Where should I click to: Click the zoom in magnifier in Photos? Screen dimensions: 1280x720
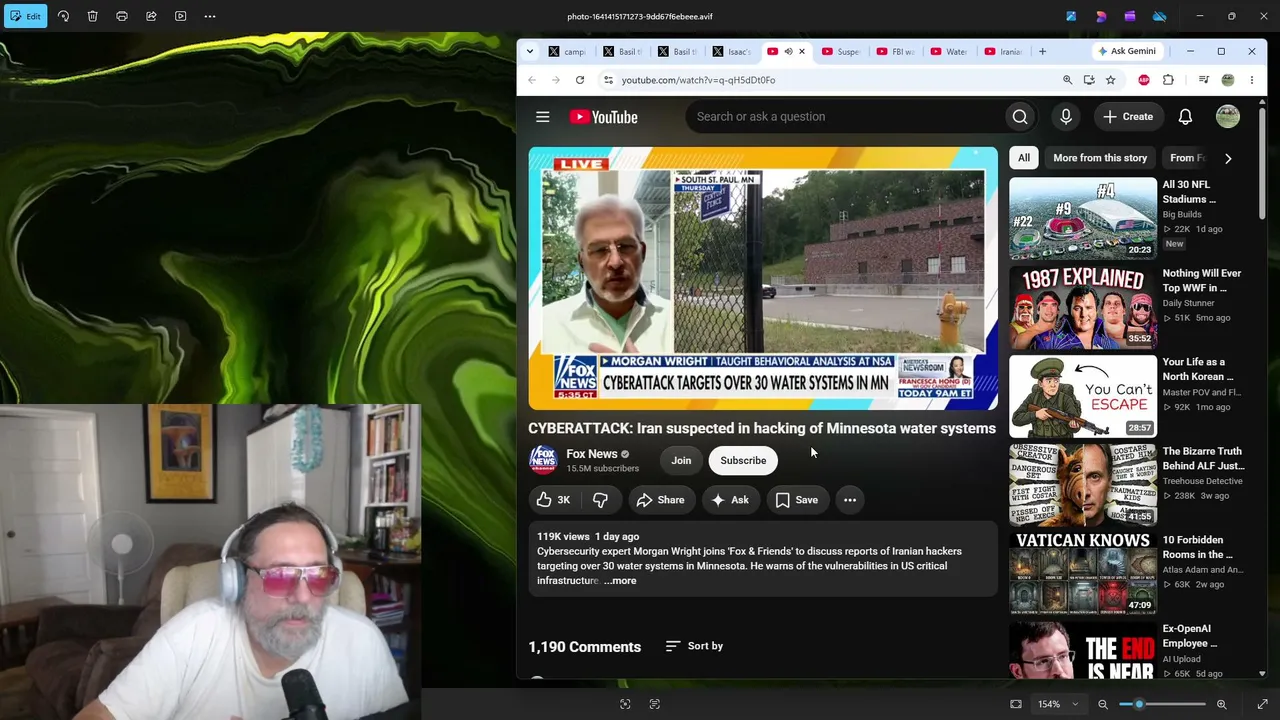coord(1221,704)
